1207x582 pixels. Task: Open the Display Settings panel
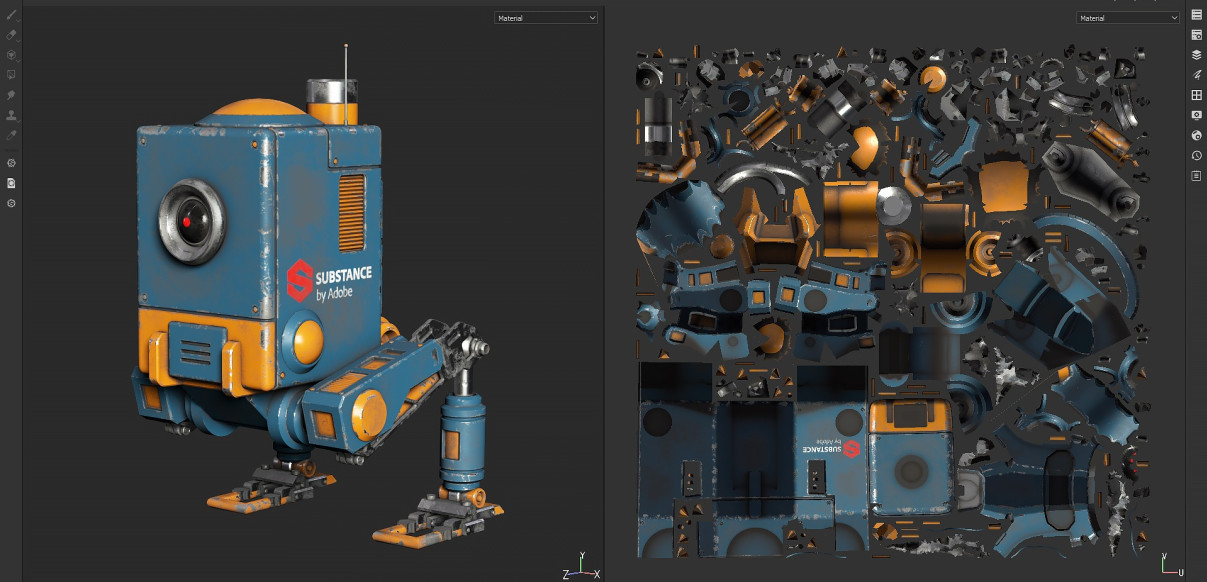(1196, 115)
